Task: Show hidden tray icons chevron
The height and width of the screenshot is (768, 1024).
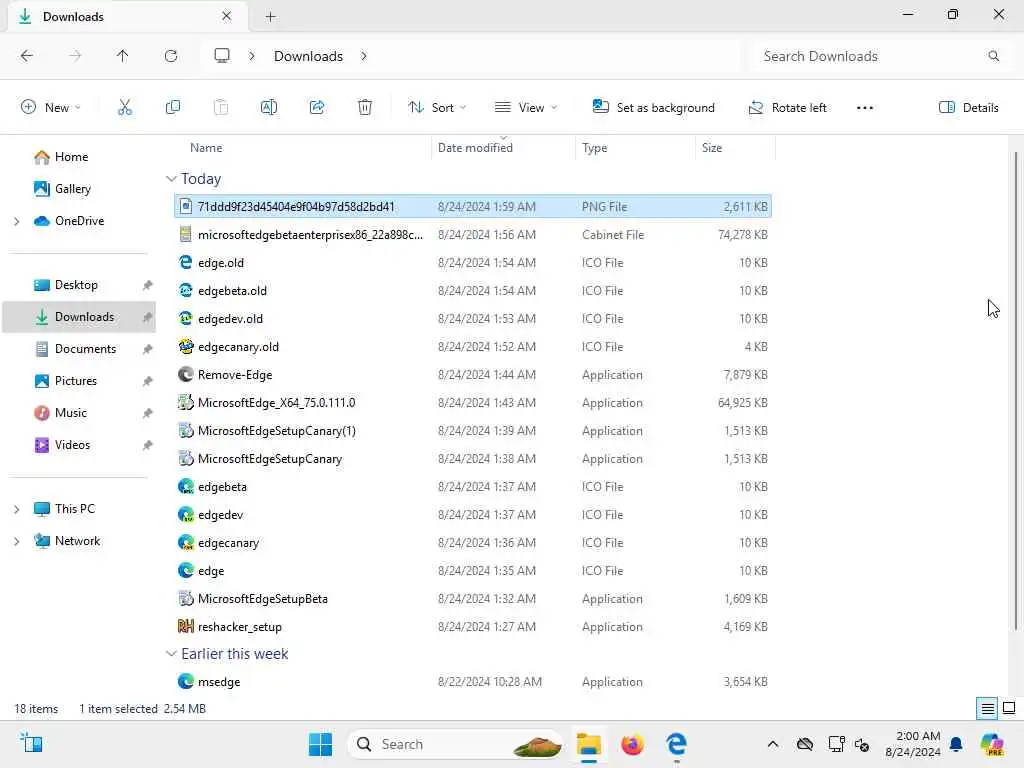Action: (773, 744)
